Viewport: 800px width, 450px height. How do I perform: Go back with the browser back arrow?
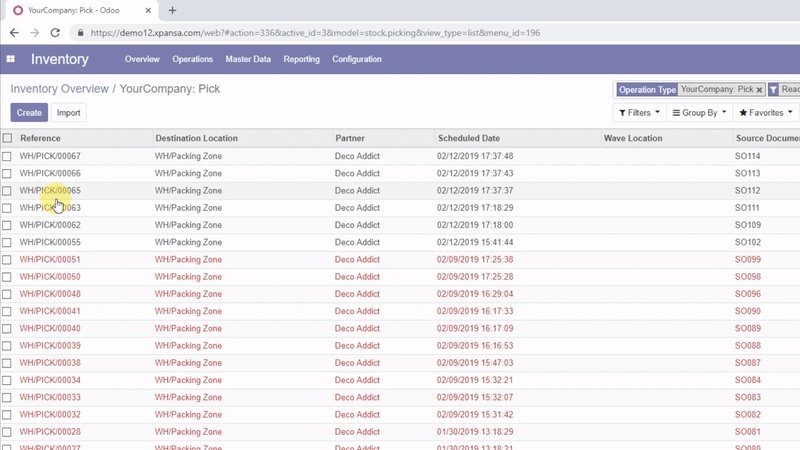(14, 33)
